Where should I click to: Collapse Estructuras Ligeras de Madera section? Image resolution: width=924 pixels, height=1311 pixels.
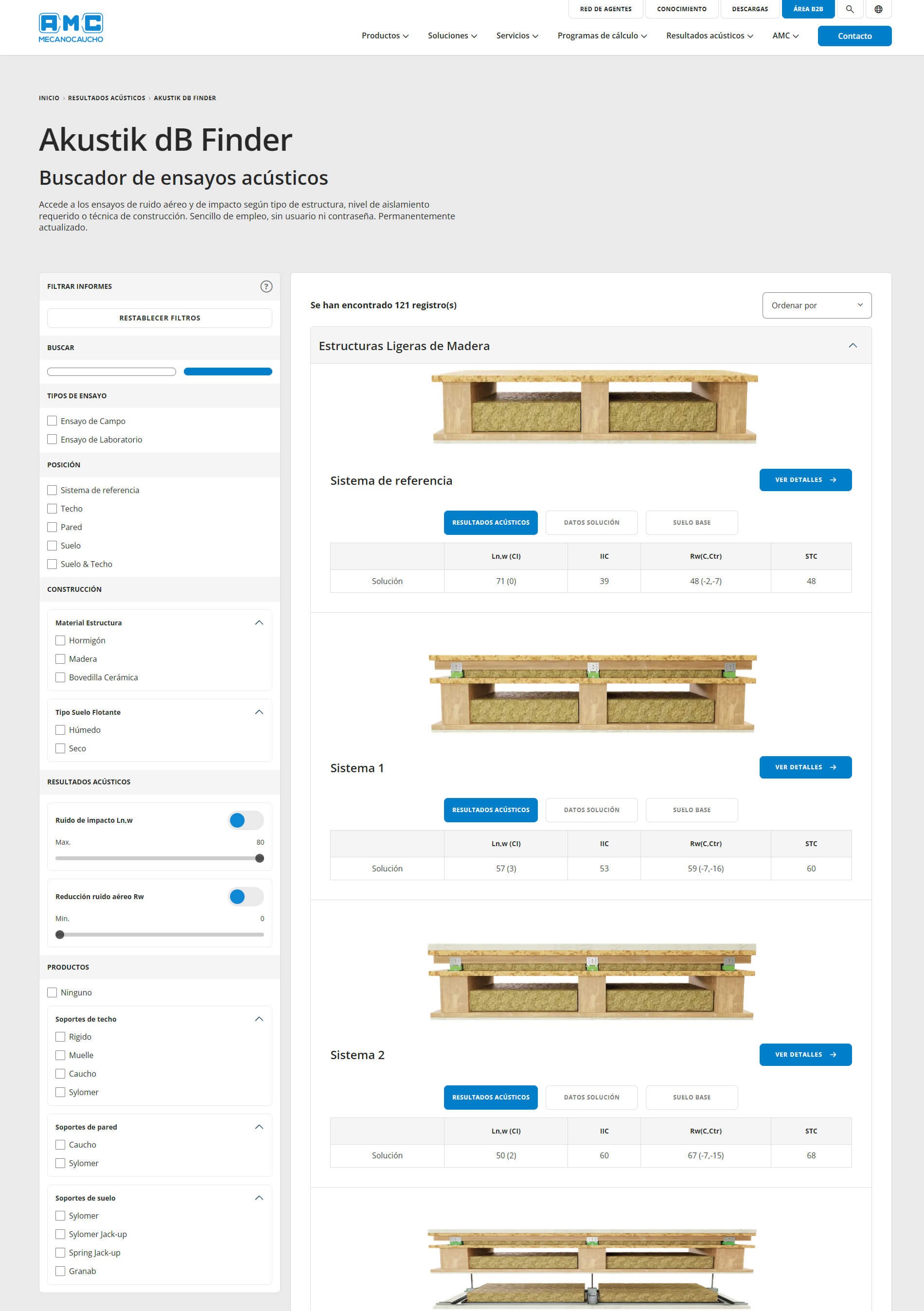[853, 345]
